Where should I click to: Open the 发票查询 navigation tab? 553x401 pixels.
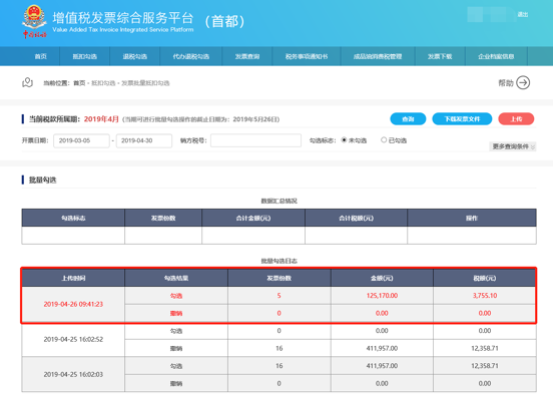tap(247, 56)
